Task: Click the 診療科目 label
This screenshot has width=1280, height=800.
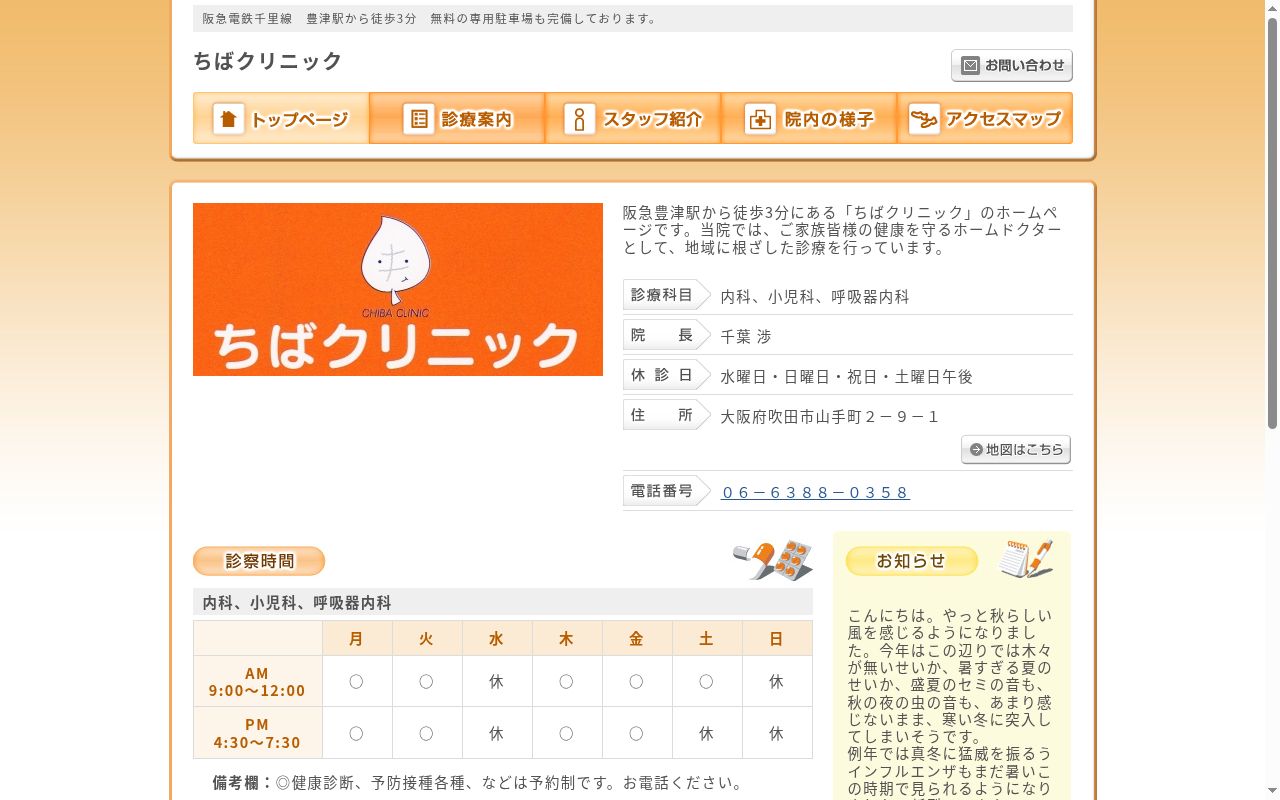Action: click(x=667, y=295)
